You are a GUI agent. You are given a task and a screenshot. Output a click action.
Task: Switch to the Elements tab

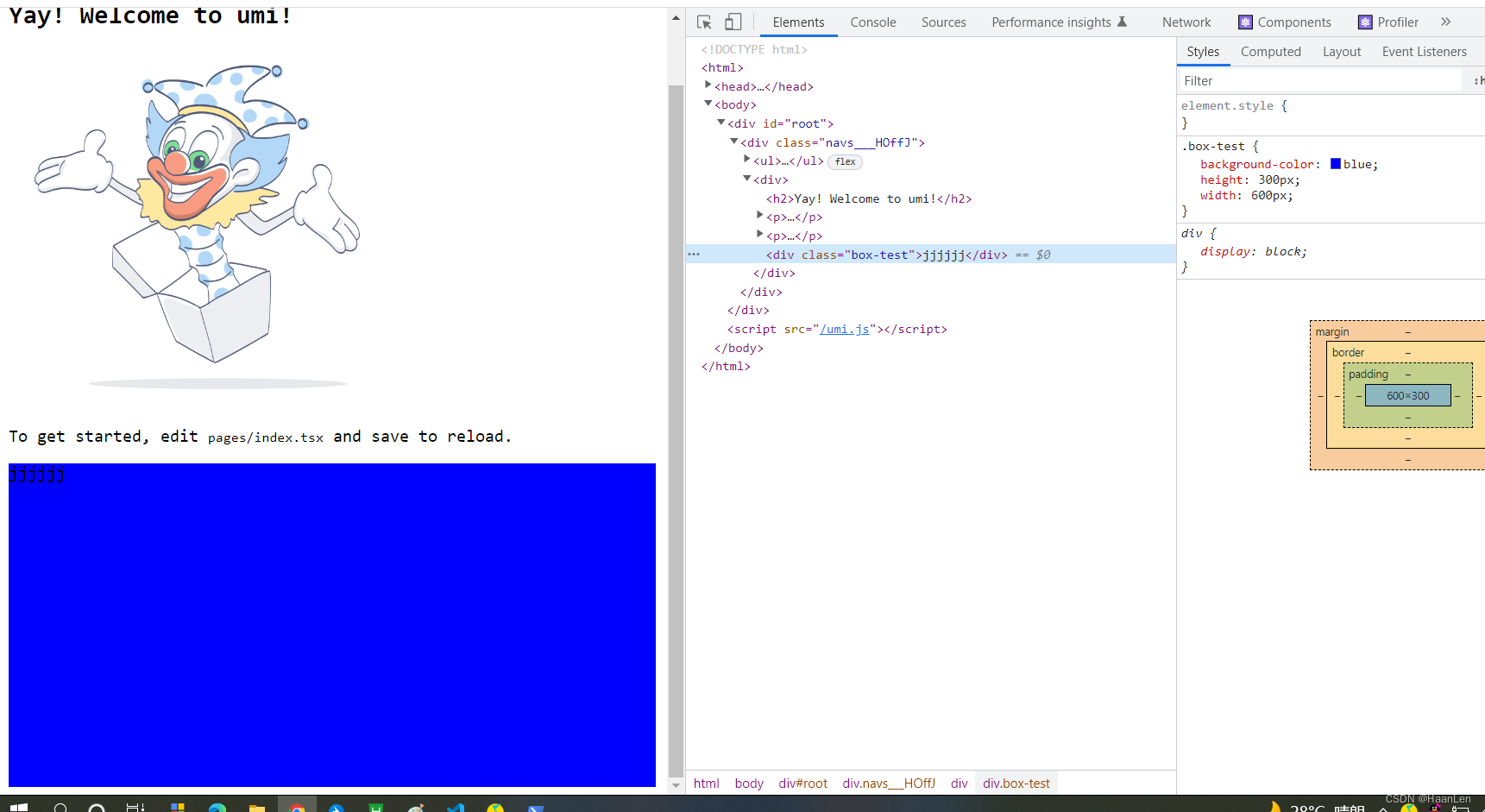click(798, 22)
